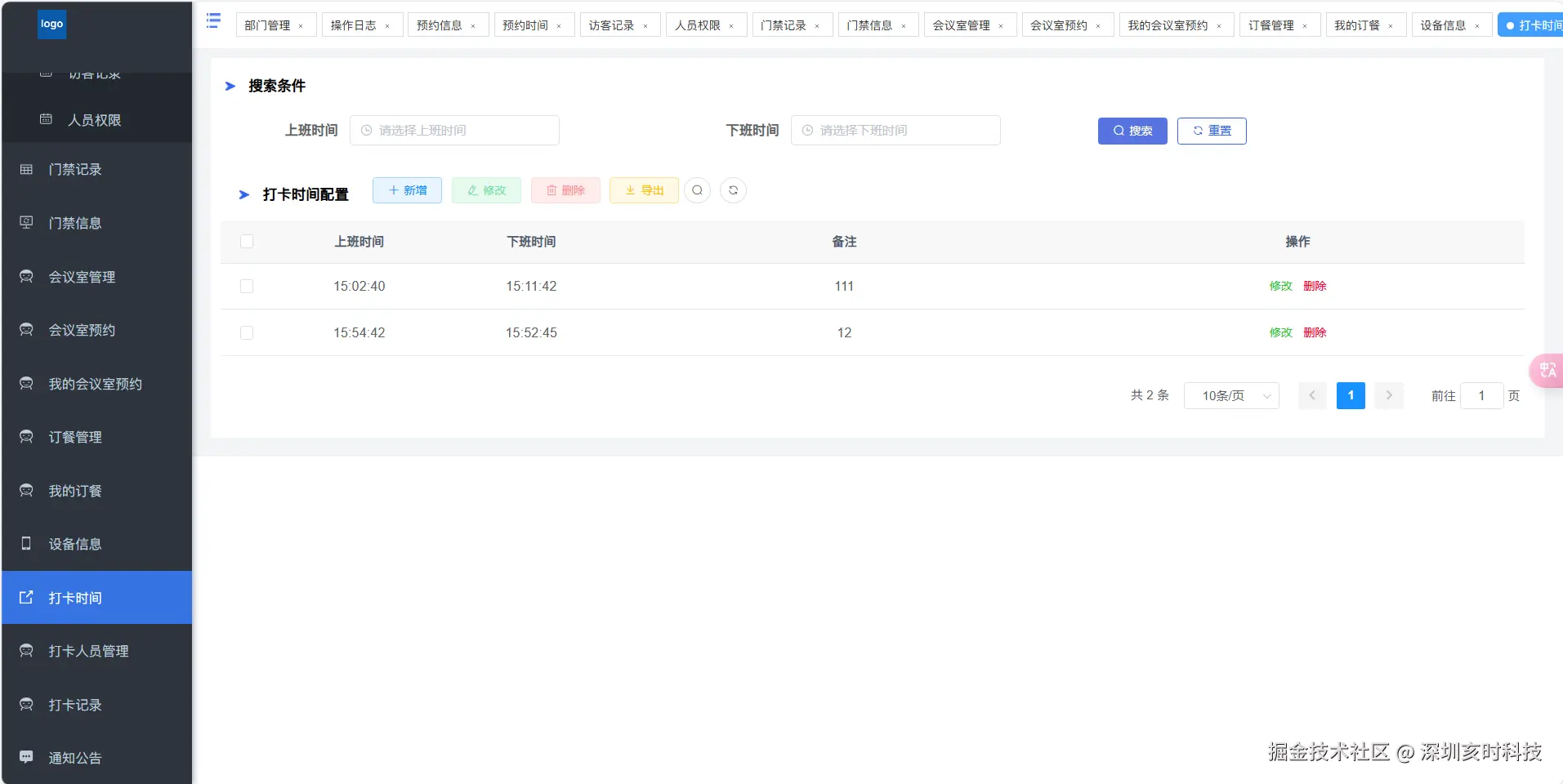1563x784 pixels.
Task: Click the 导出 export button
Action: tap(644, 190)
